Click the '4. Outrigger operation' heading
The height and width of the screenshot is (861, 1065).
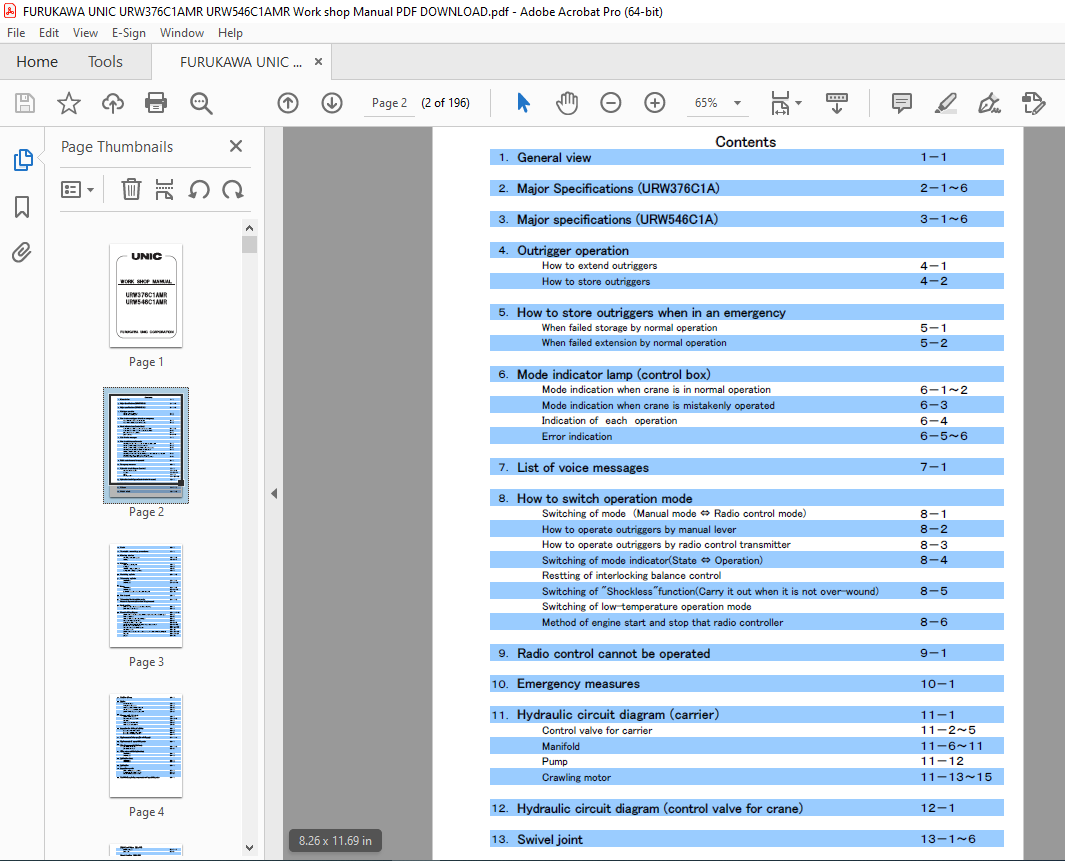[746, 251]
